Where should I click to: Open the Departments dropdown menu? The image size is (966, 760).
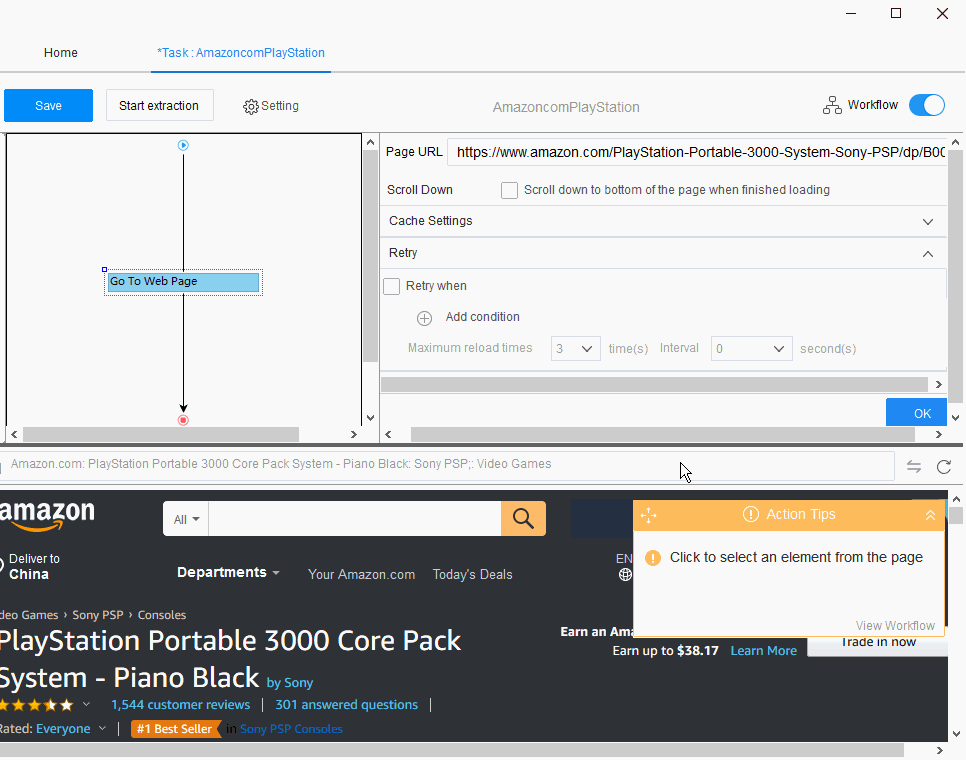[x=228, y=573]
